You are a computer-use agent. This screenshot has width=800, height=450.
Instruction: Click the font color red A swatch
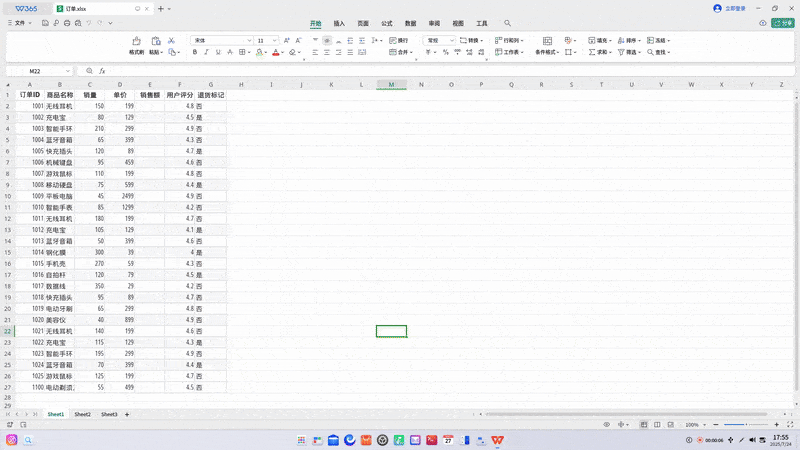click(276, 52)
